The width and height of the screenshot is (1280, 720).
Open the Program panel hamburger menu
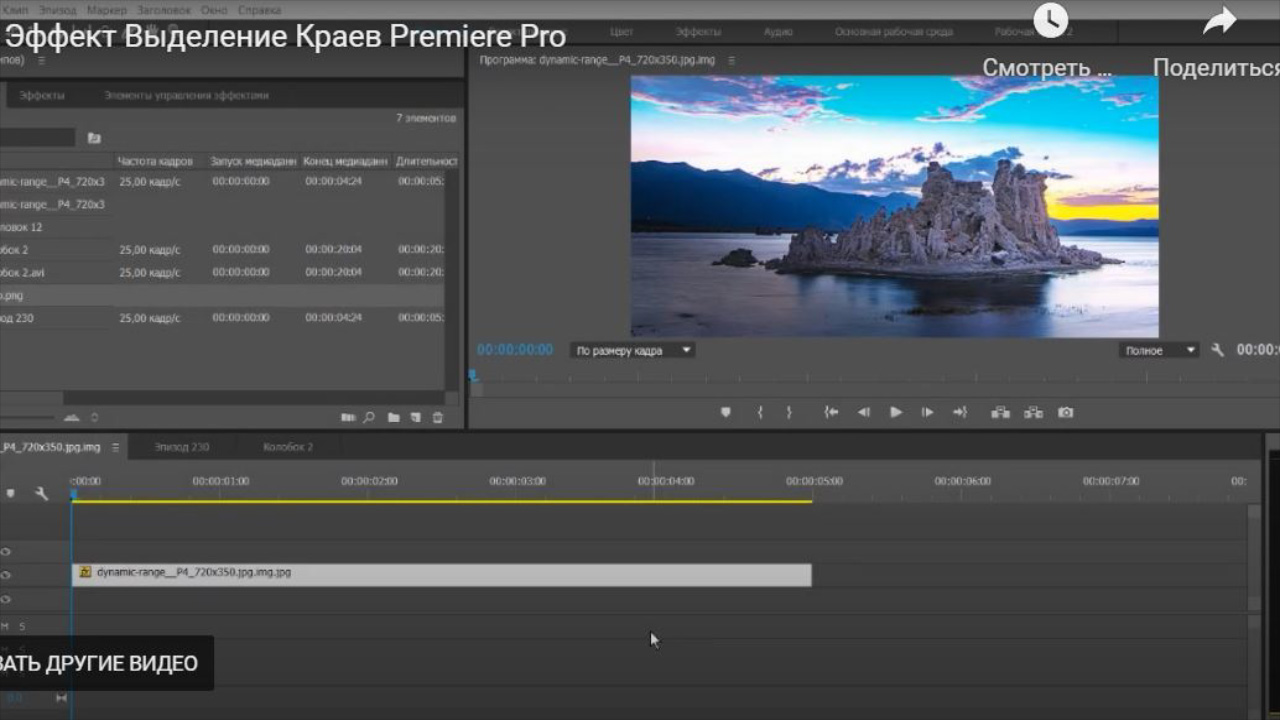tap(732, 60)
